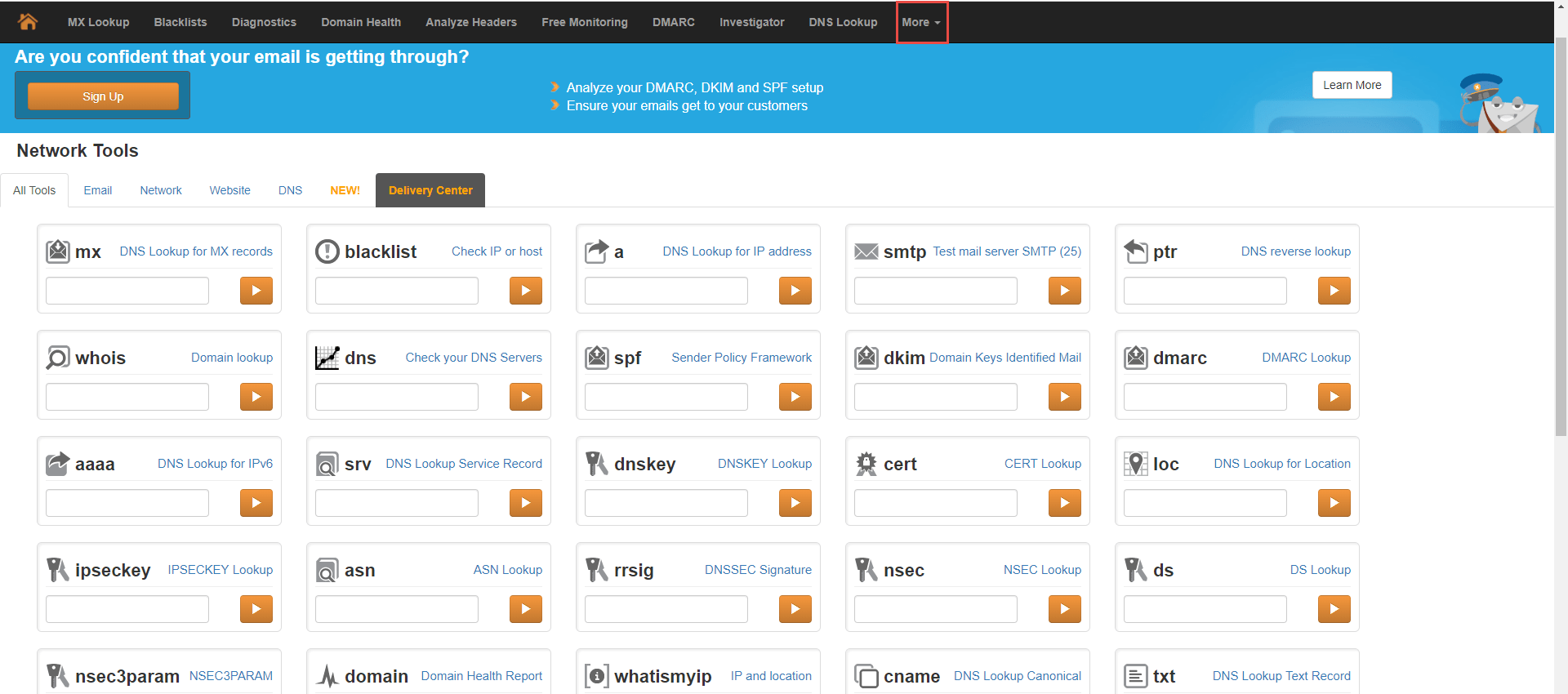Click the dmarc envelope icon
Screen dimensions: 1568x694
1136,358
